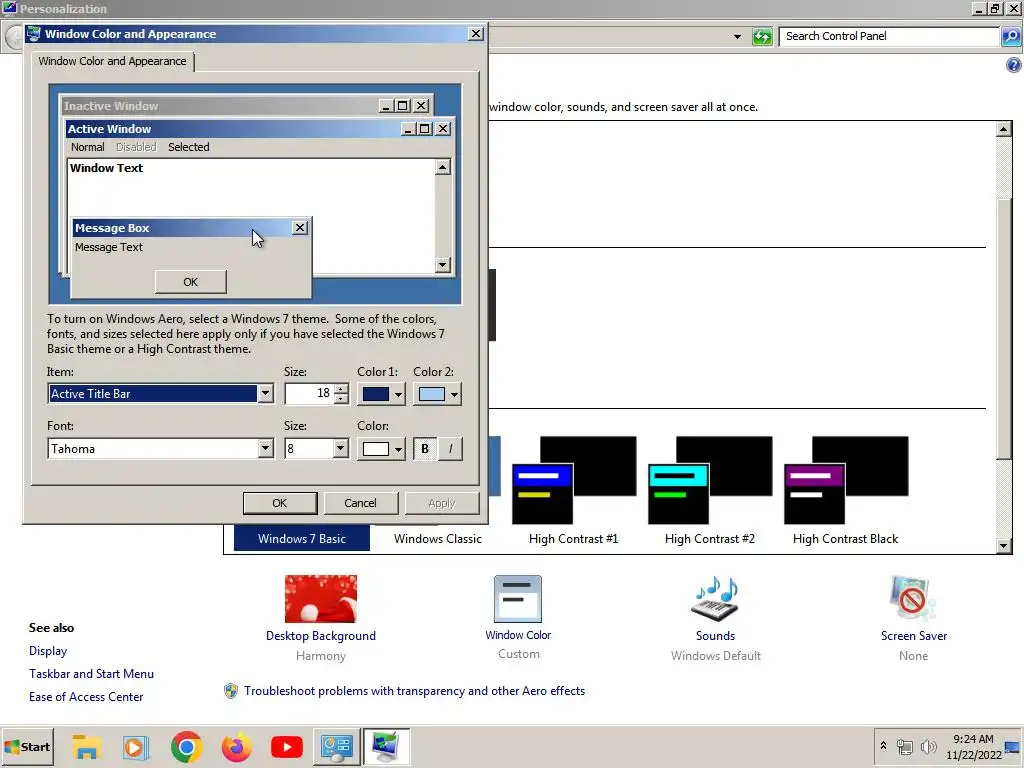This screenshot has height=768, width=1024.
Task: Click Window Text area in preview
Action: point(106,168)
